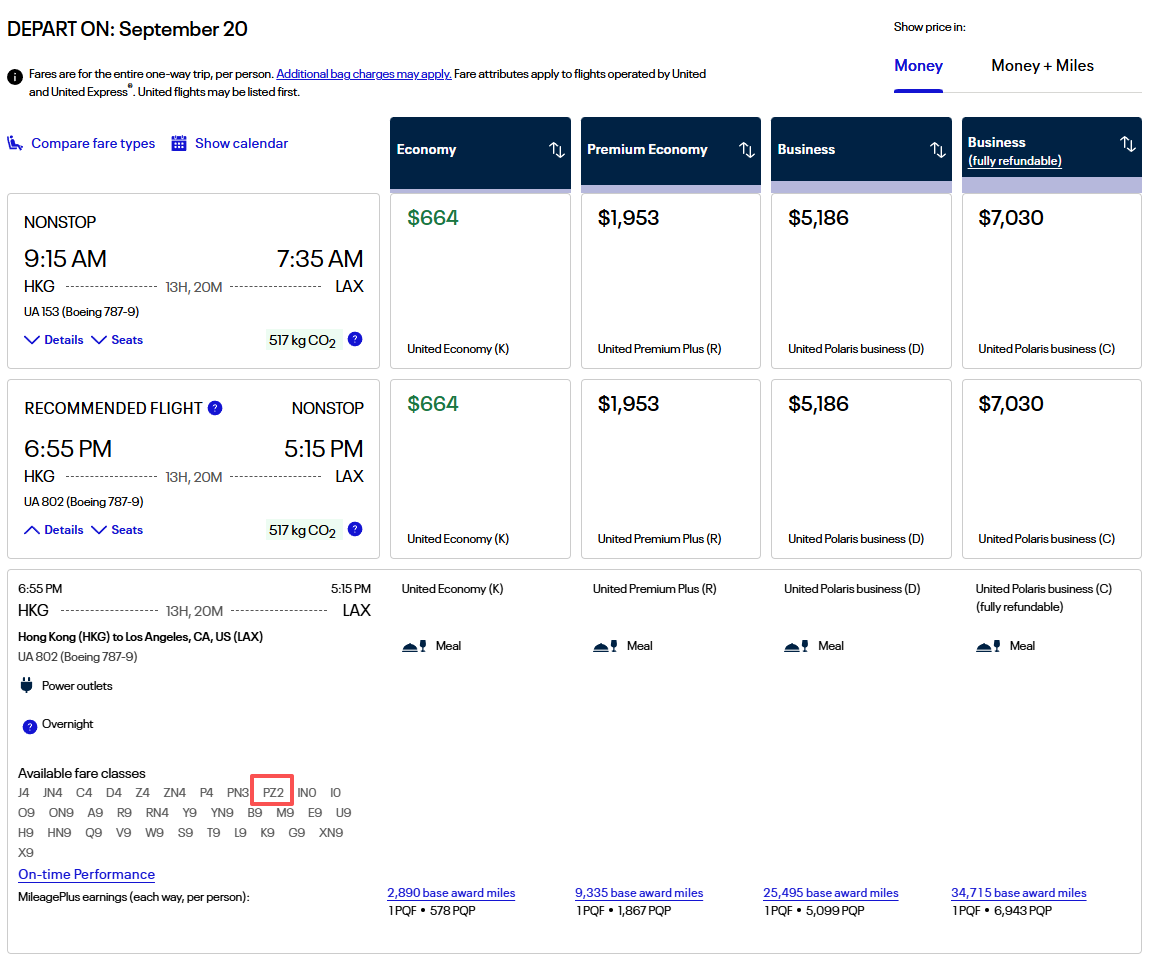
Task: Open Compare fare types link
Action: 93,143
